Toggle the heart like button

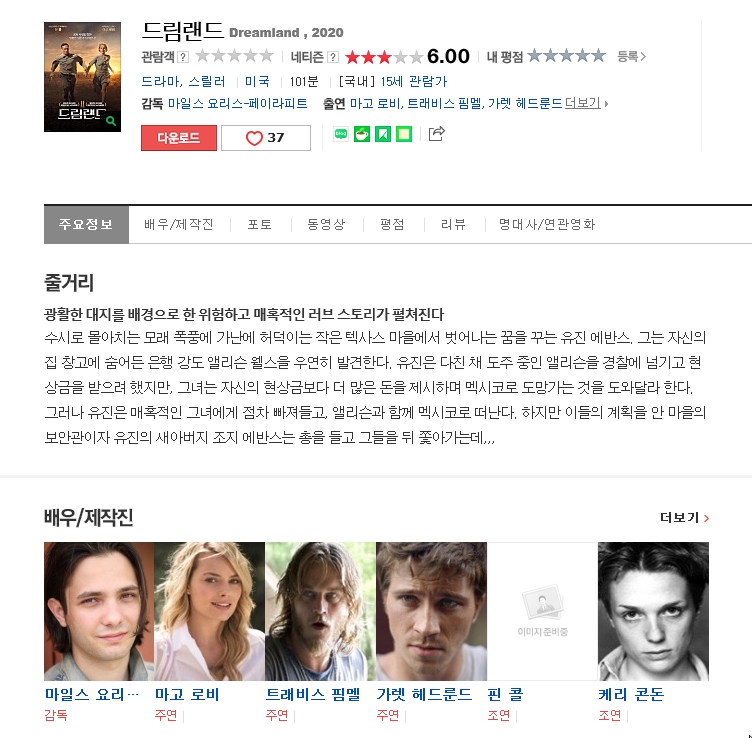266,138
